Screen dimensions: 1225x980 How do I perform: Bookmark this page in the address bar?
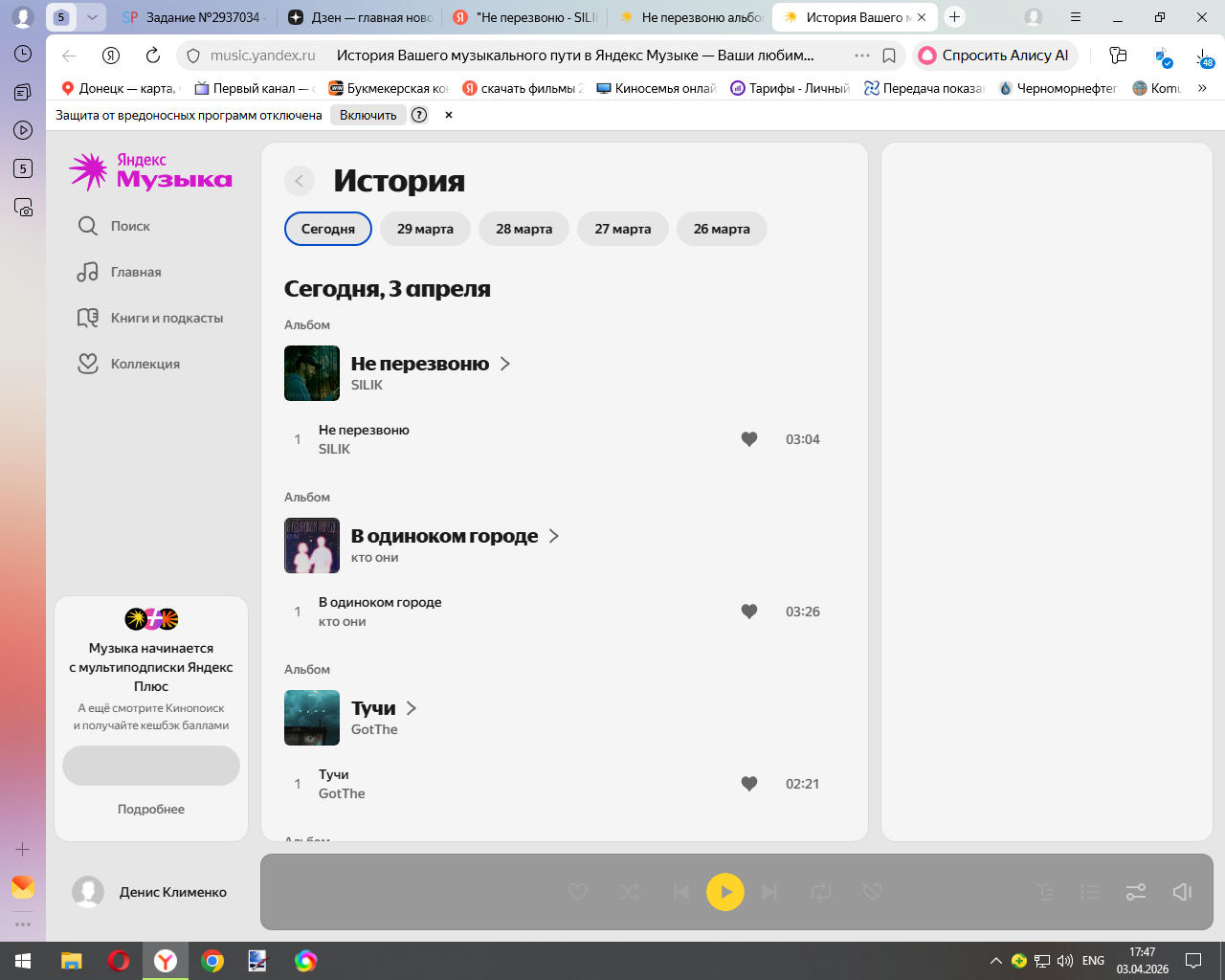click(889, 56)
